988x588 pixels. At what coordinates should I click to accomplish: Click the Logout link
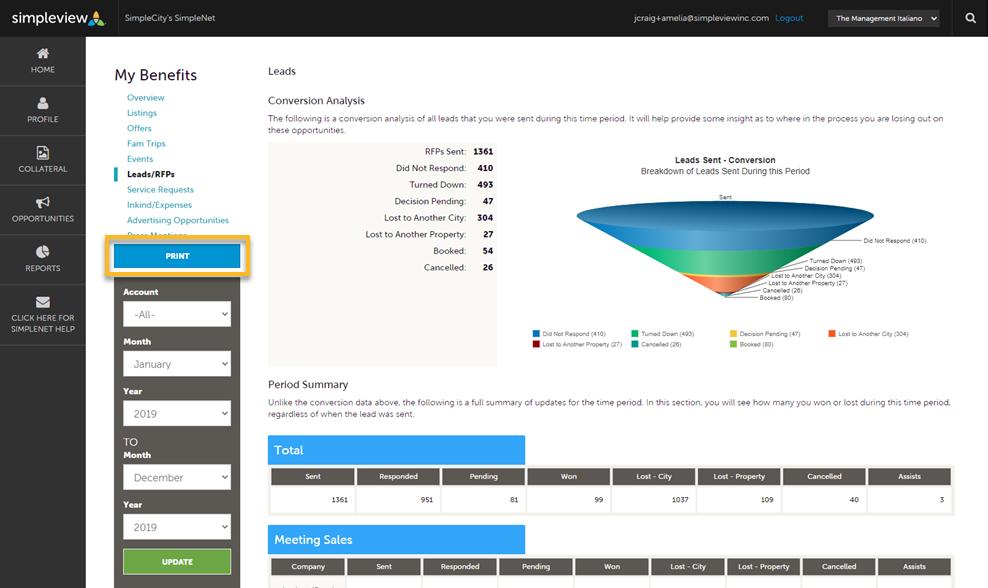pos(789,18)
